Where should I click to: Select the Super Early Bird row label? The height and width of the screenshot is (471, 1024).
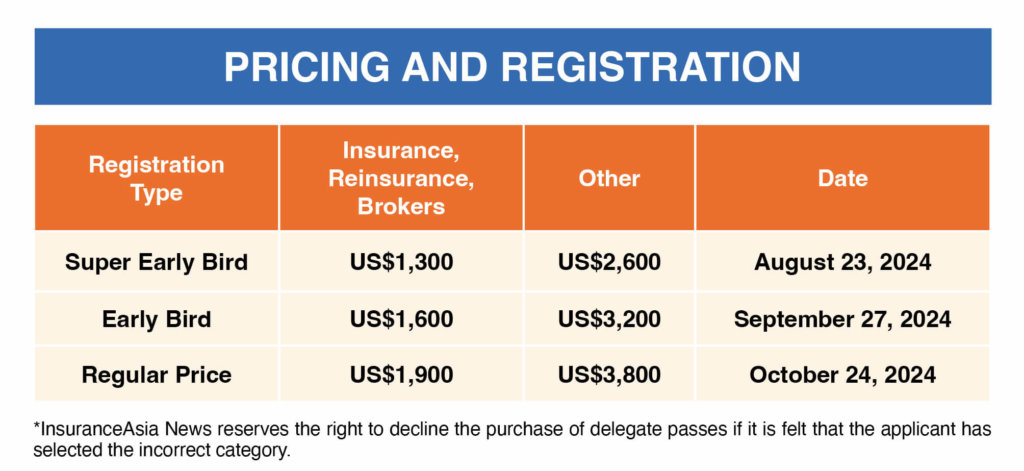[157, 263]
